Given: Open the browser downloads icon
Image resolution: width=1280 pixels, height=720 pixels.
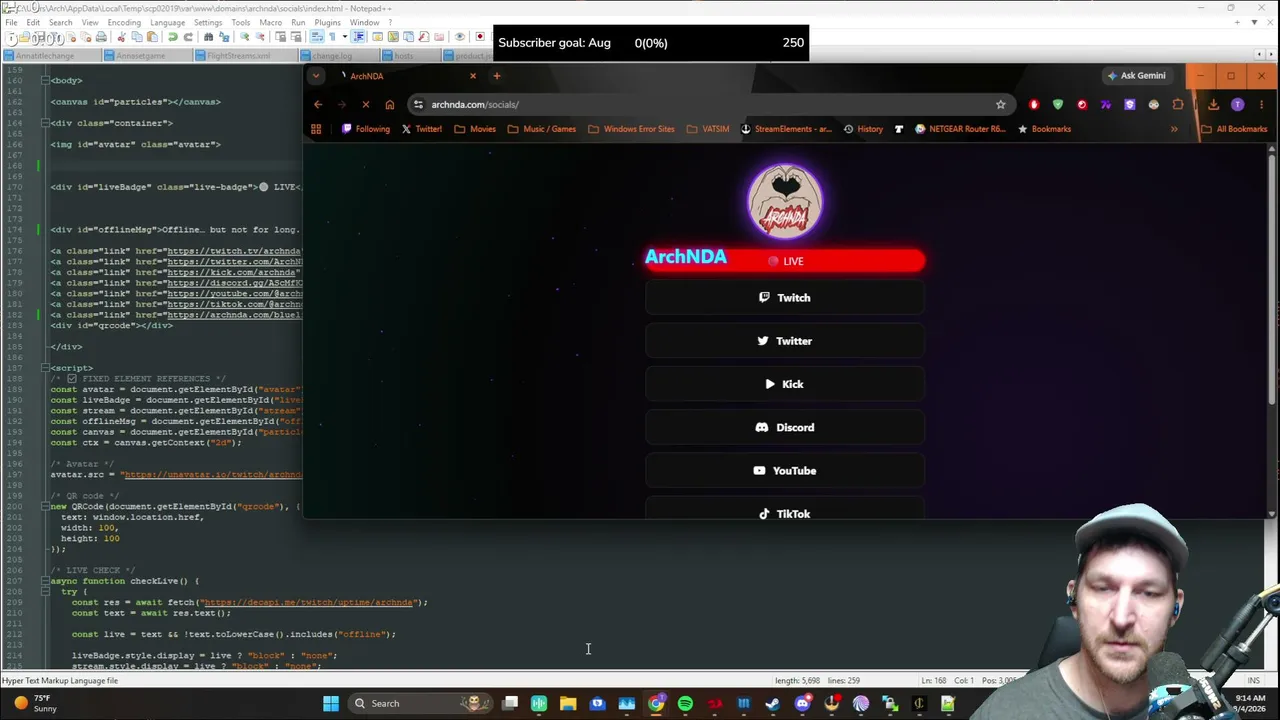Looking at the screenshot, I should click(1213, 104).
